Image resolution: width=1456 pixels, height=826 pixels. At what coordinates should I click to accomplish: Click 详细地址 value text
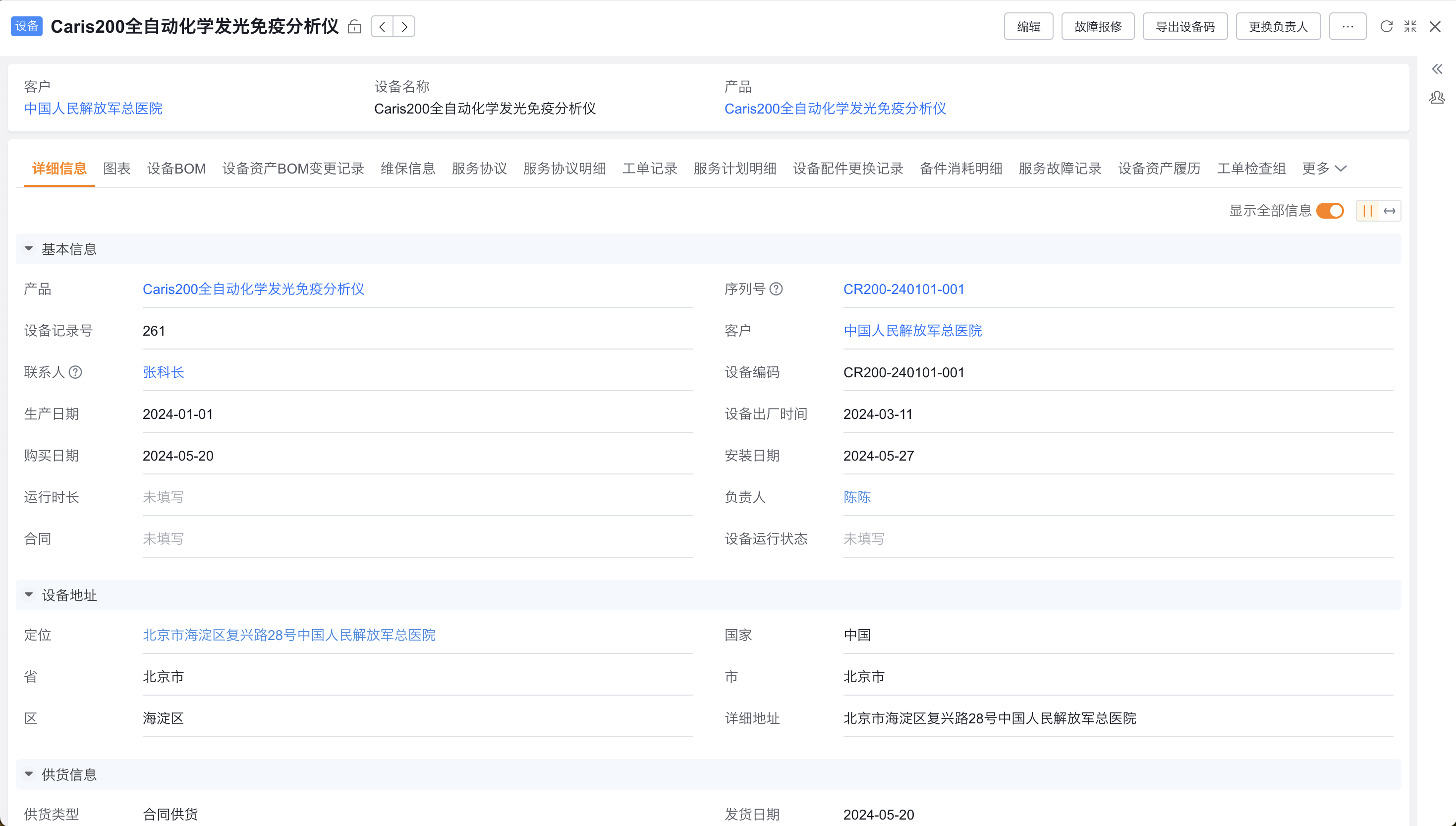(x=990, y=718)
